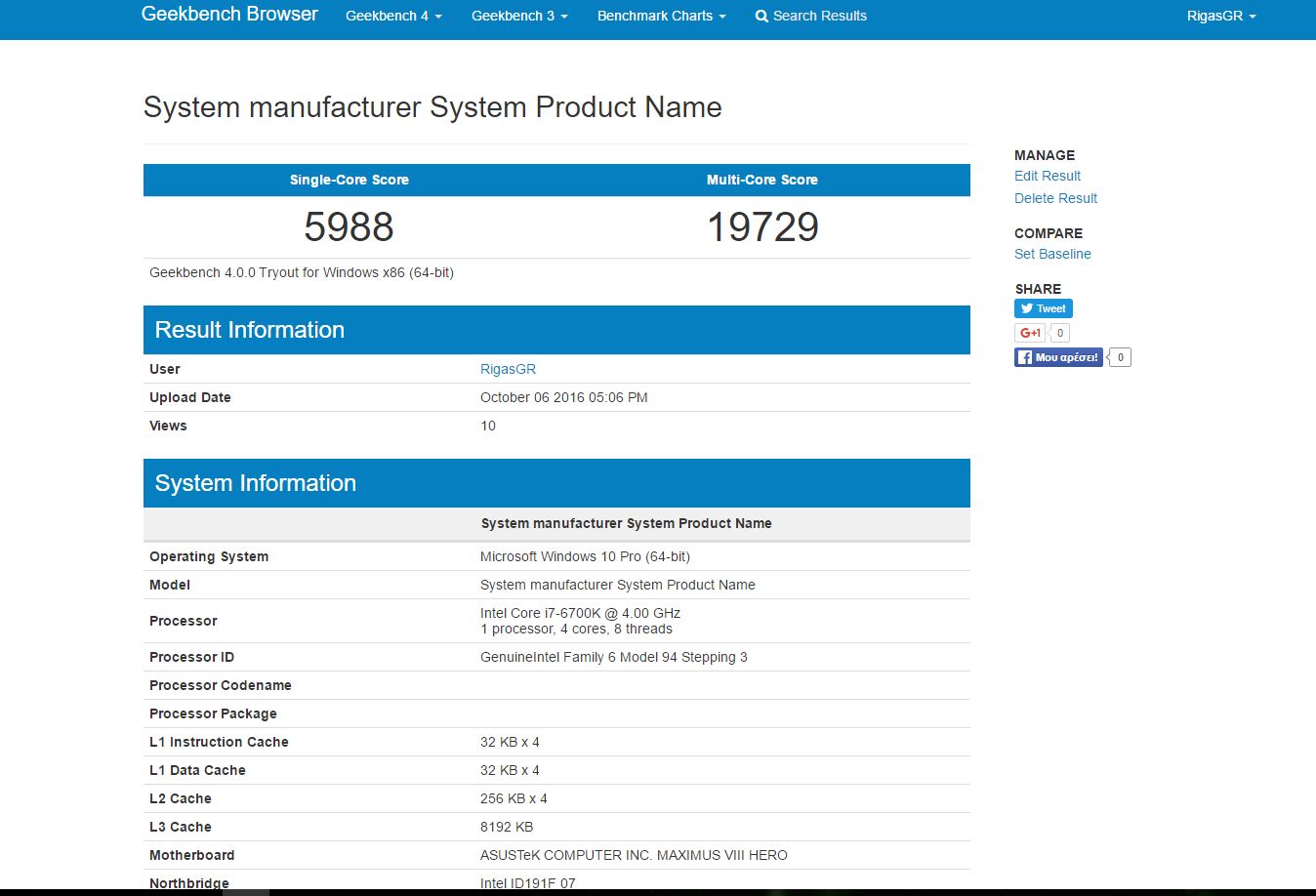Viewport: 1316px width, 896px height.
Task: Open the Geekbench Browser home link
Action: click(229, 15)
